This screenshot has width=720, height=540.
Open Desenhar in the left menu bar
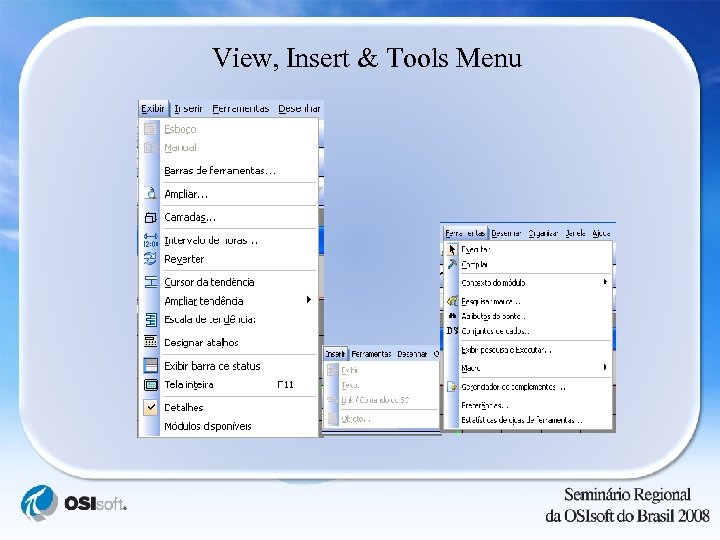pyautogui.click(x=299, y=109)
